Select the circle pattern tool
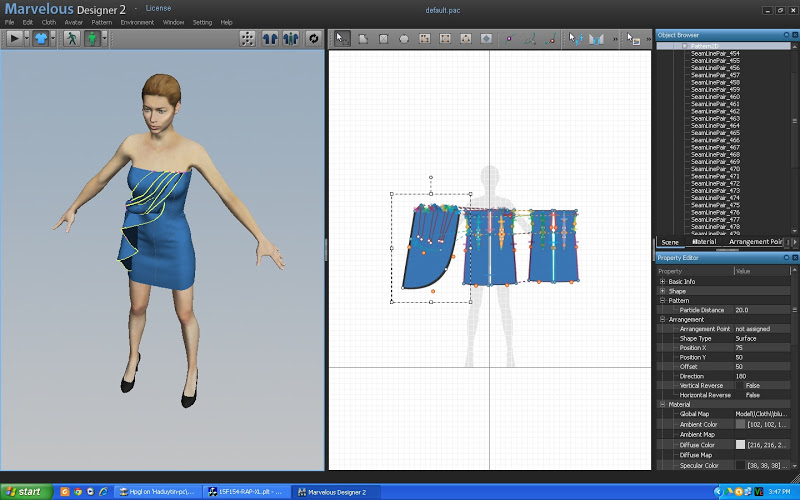This screenshot has height=500, width=800. [404, 39]
